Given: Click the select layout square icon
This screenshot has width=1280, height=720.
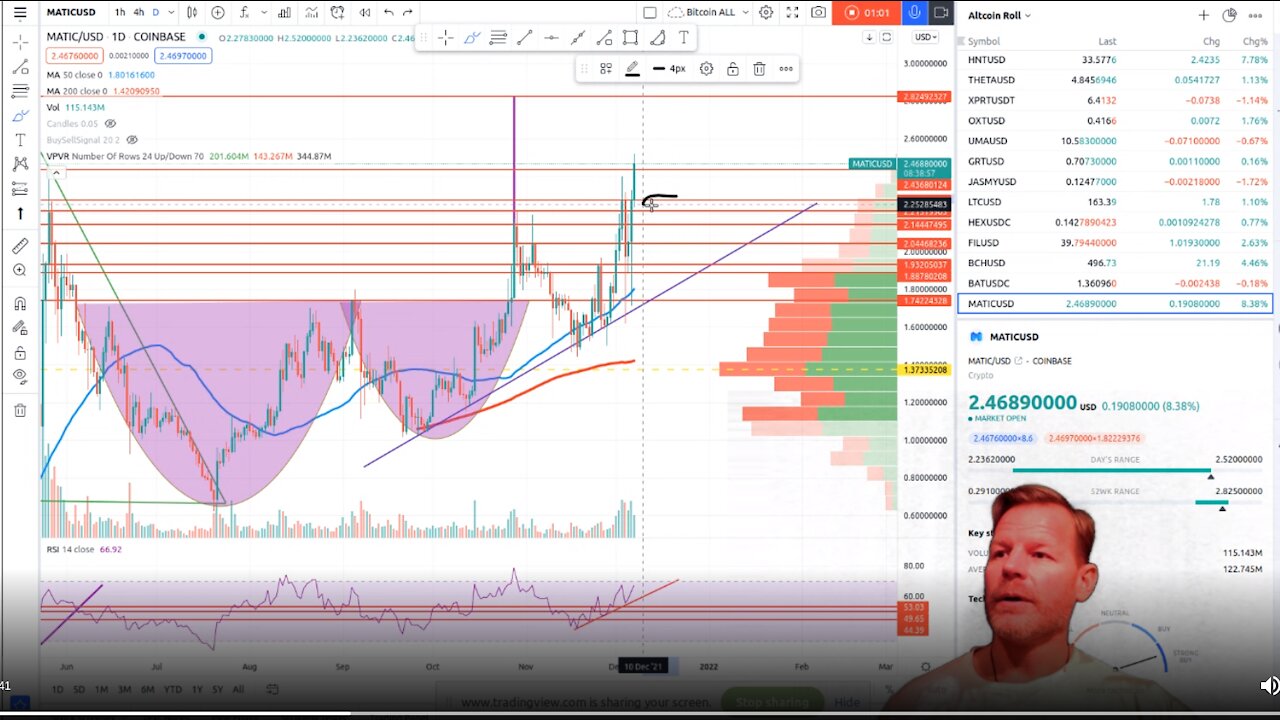Looking at the screenshot, I should pyautogui.click(x=650, y=12).
